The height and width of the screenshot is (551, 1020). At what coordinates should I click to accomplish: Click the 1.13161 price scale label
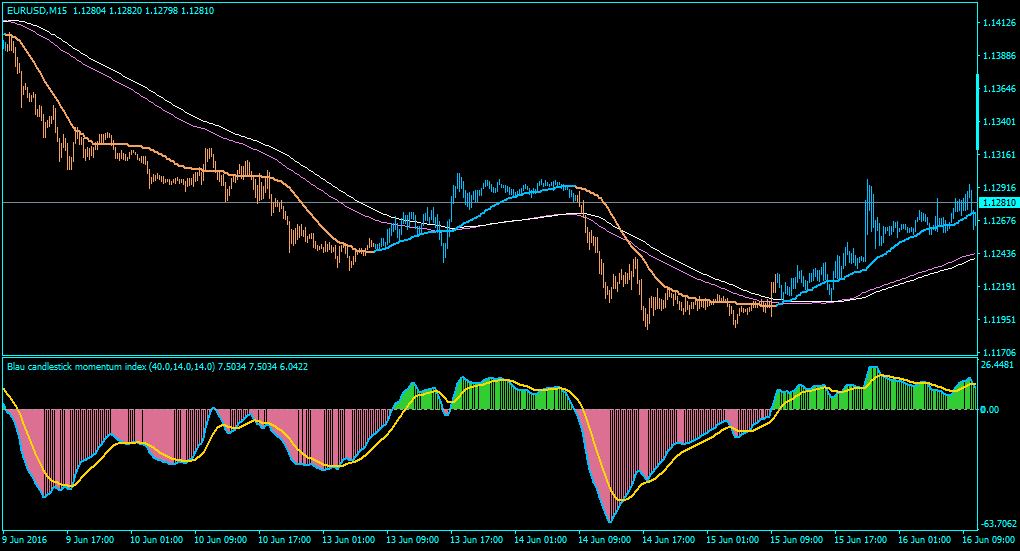(x=999, y=155)
